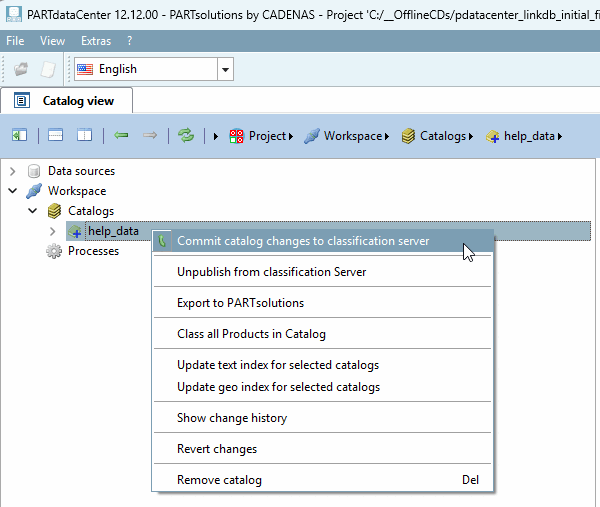Viewport: 600px width, 507px height.
Task: Collapse the Workspace tree node
Action: pos(13,191)
